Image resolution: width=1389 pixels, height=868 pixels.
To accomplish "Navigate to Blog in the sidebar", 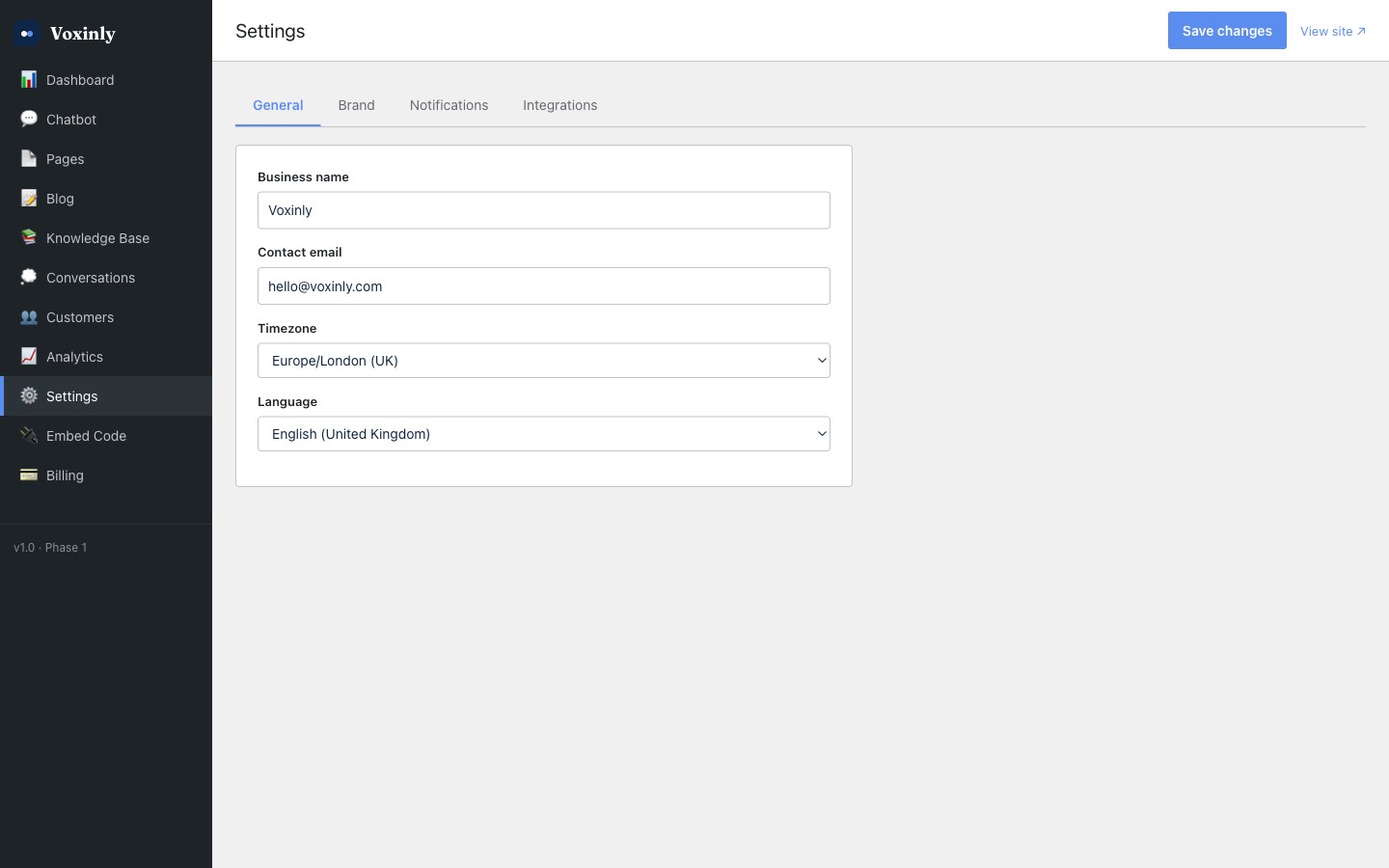I will 106,199.
